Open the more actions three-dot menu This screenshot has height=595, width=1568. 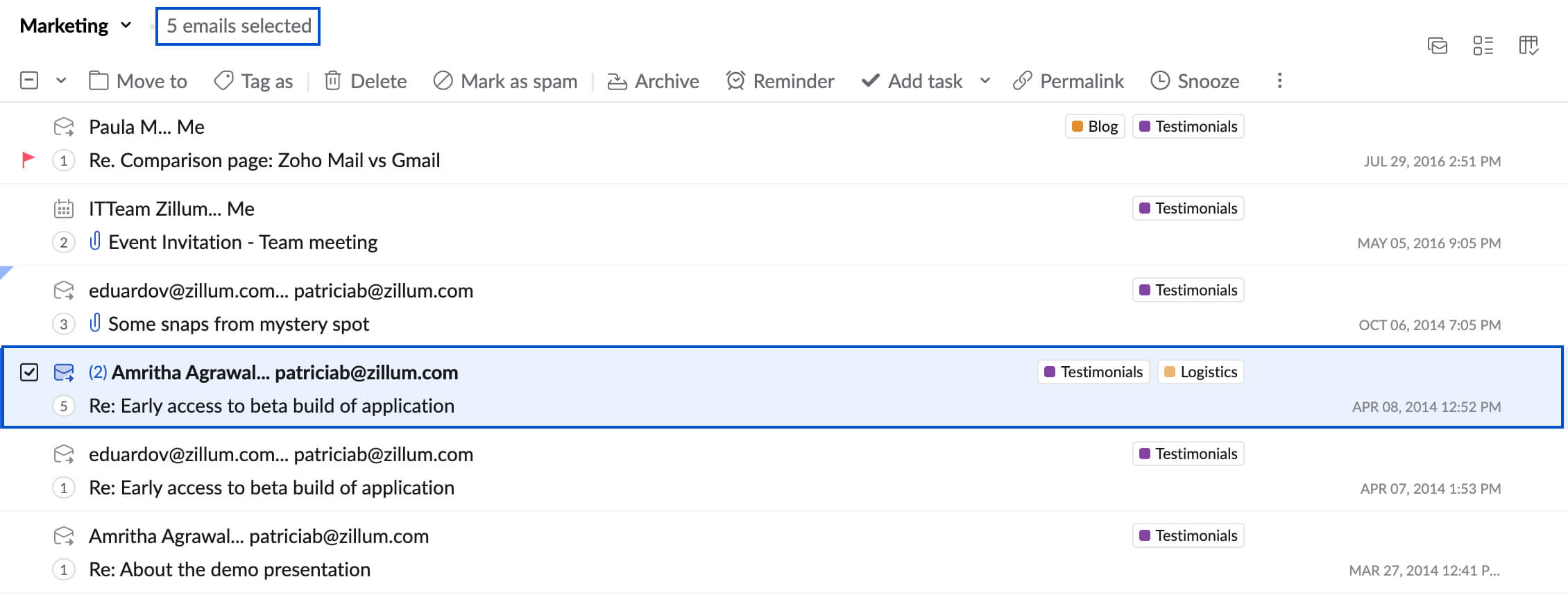click(x=1279, y=80)
